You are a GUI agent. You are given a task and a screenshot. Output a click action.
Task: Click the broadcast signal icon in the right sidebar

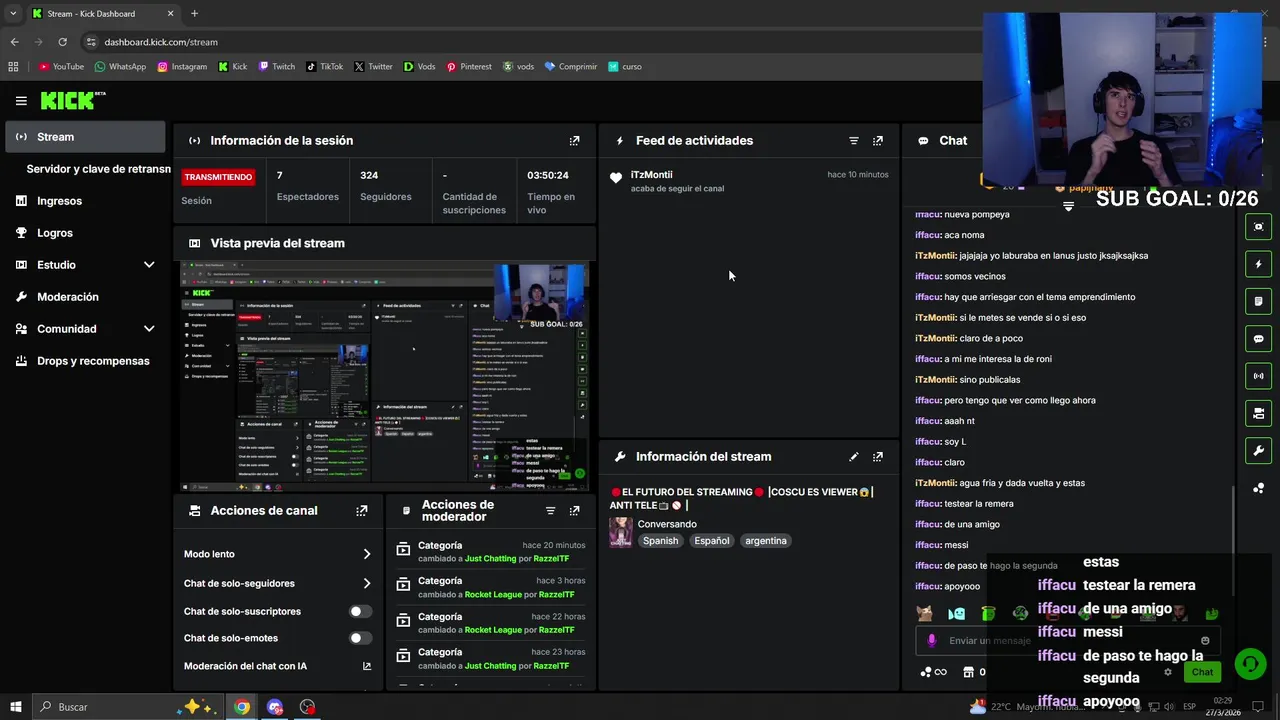pyautogui.click(x=1259, y=376)
